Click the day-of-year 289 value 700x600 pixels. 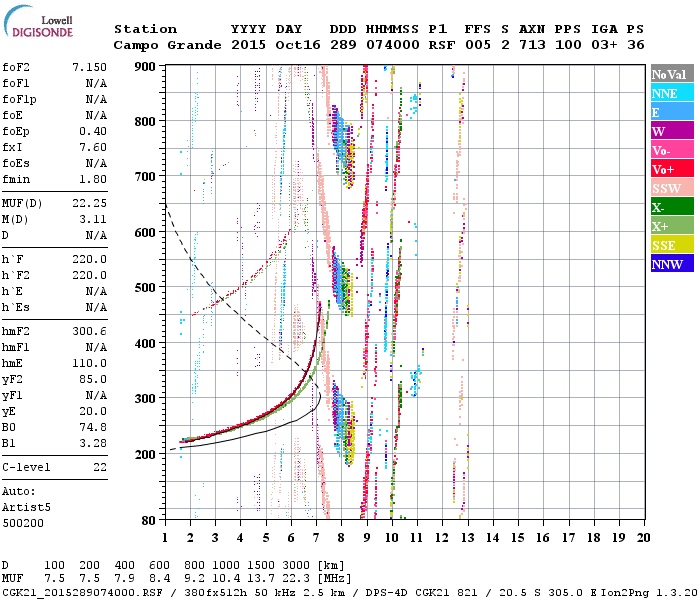pyautogui.click(x=343, y=45)
